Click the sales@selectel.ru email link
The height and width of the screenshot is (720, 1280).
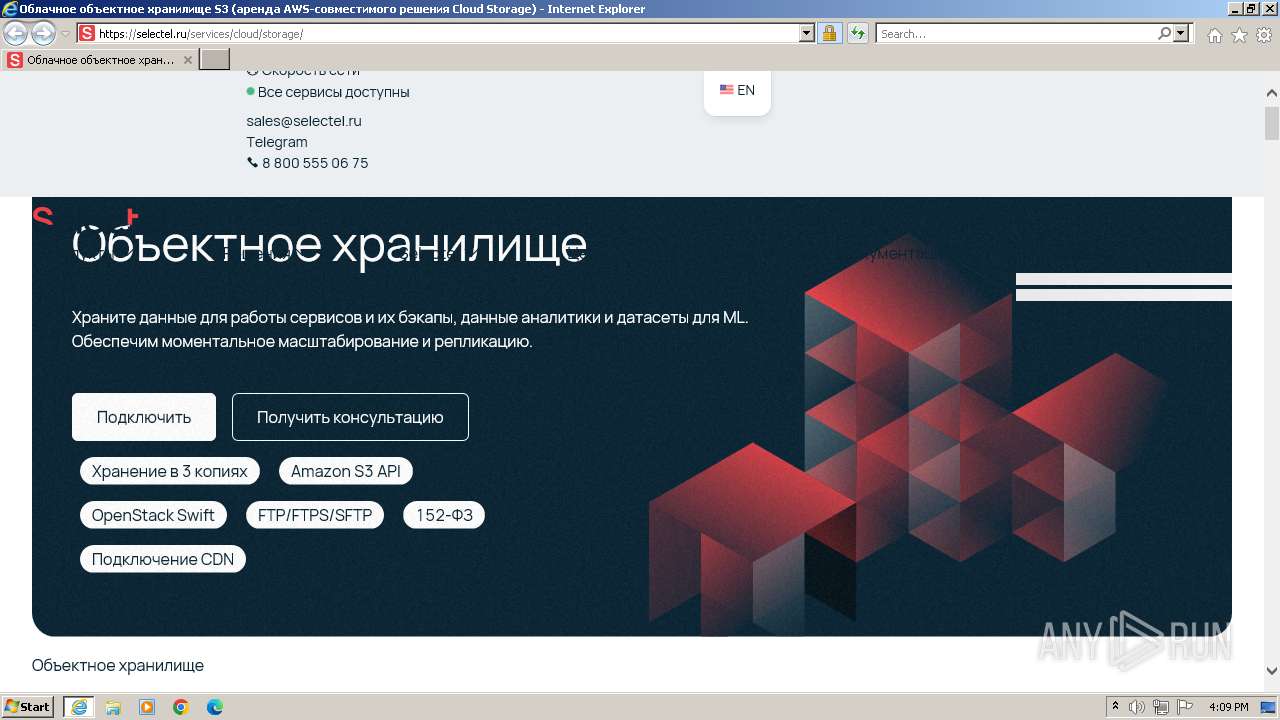[304, 121]
